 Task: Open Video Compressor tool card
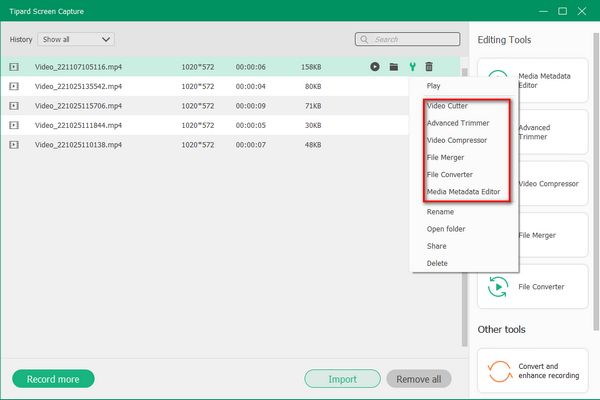point(533,184)
